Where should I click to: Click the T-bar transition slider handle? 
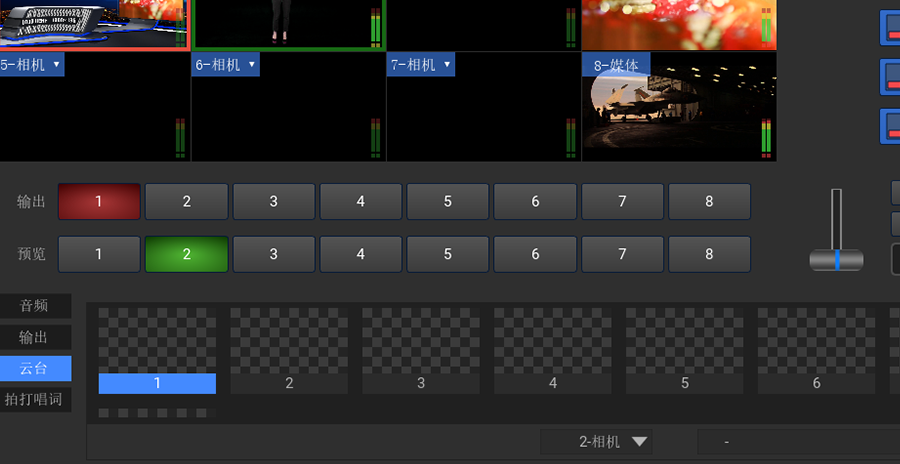(836, 260)
